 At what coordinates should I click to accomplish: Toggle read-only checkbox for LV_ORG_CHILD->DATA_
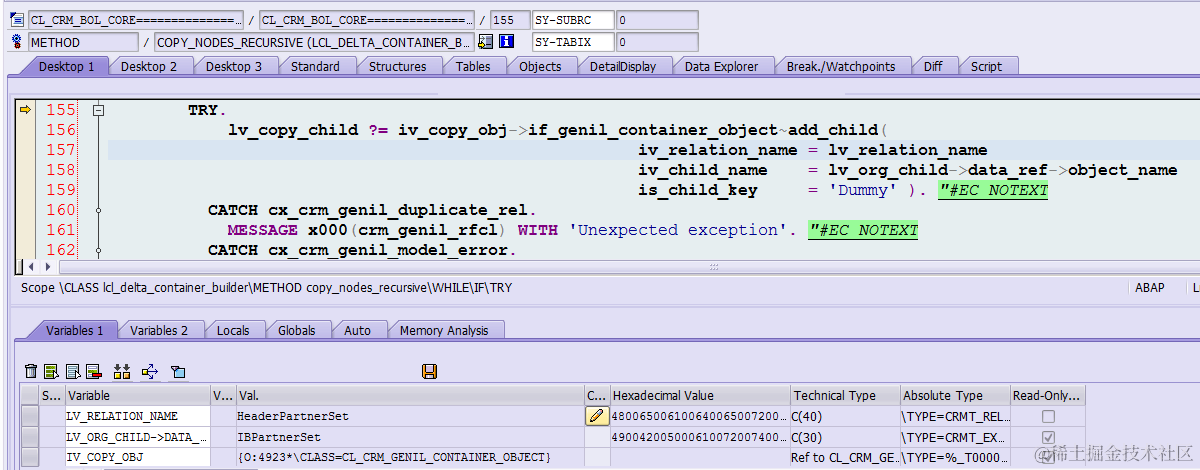[1048, 437]
